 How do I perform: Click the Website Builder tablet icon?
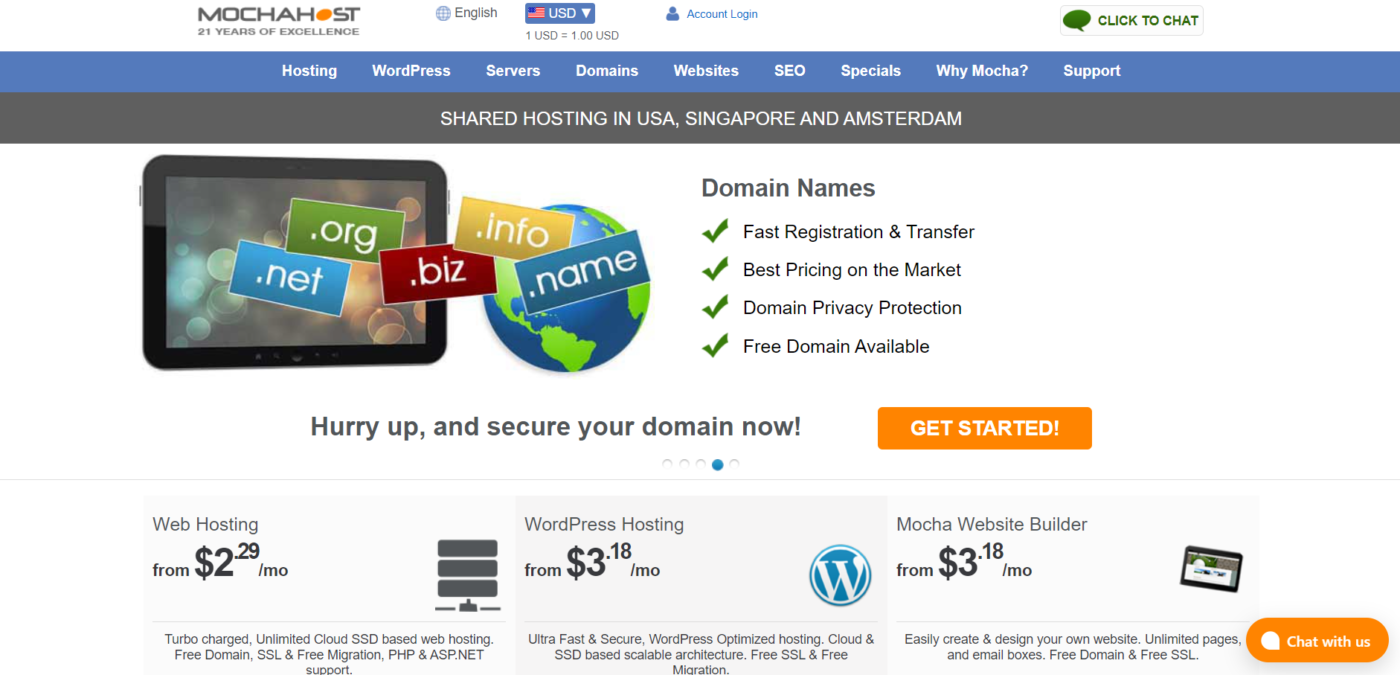tap(1211, 569)
